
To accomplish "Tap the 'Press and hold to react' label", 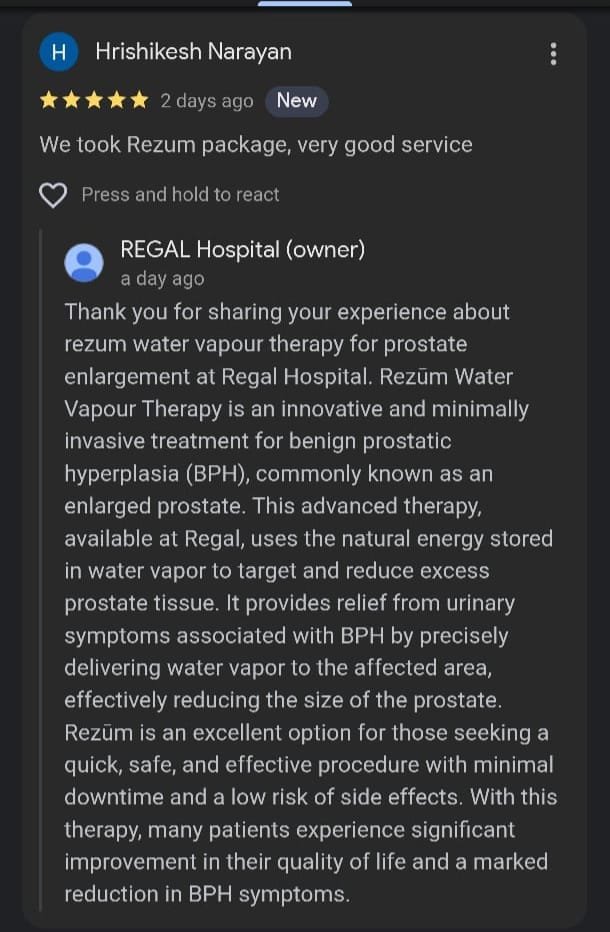I will click(x=180, y=195).
